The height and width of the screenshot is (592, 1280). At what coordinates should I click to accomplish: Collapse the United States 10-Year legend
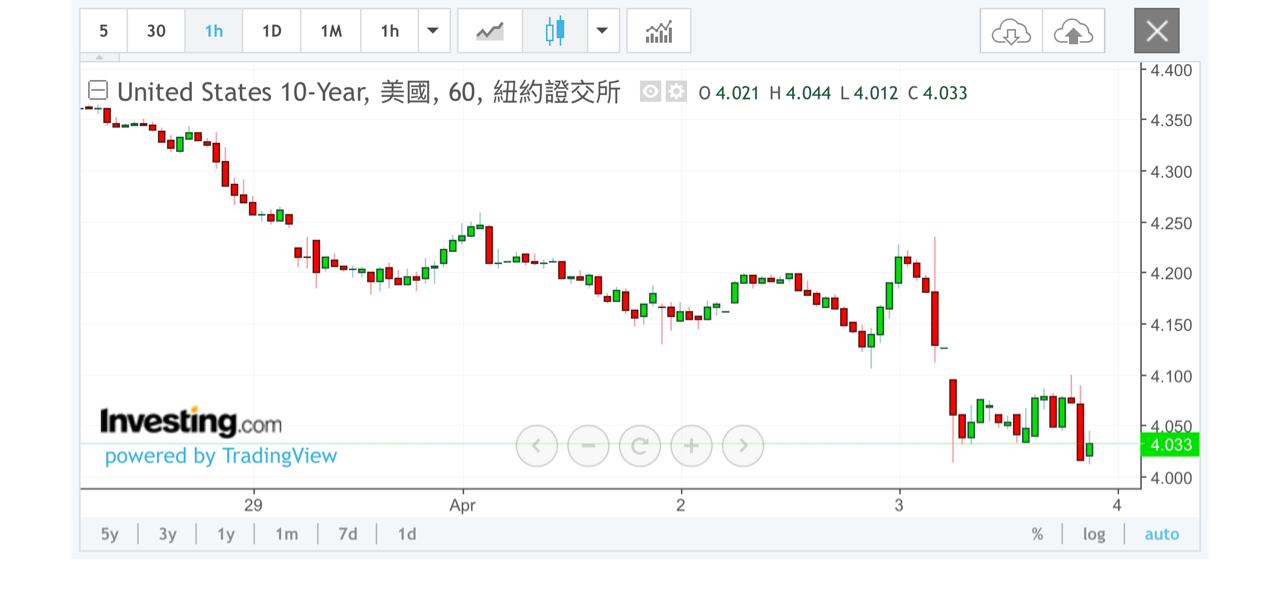(97, 90)
